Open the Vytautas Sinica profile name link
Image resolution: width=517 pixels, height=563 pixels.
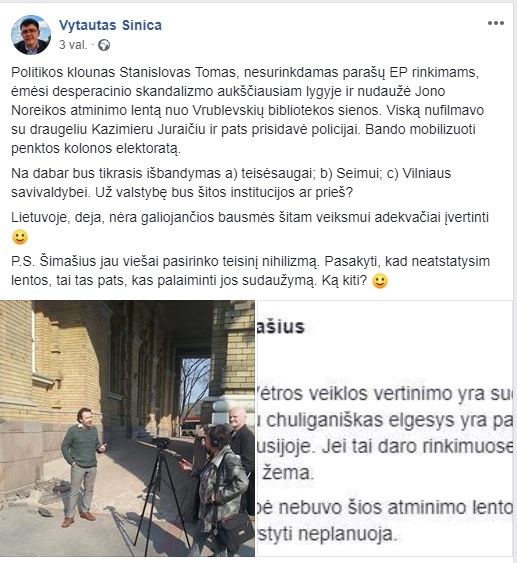point(110,25)
